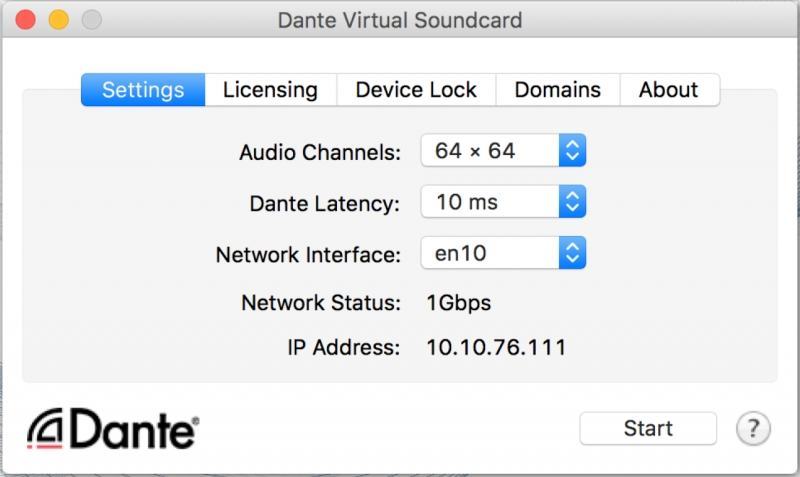The image size is (800, 477).
Task: Open the About tab
Action: (669, 90)
